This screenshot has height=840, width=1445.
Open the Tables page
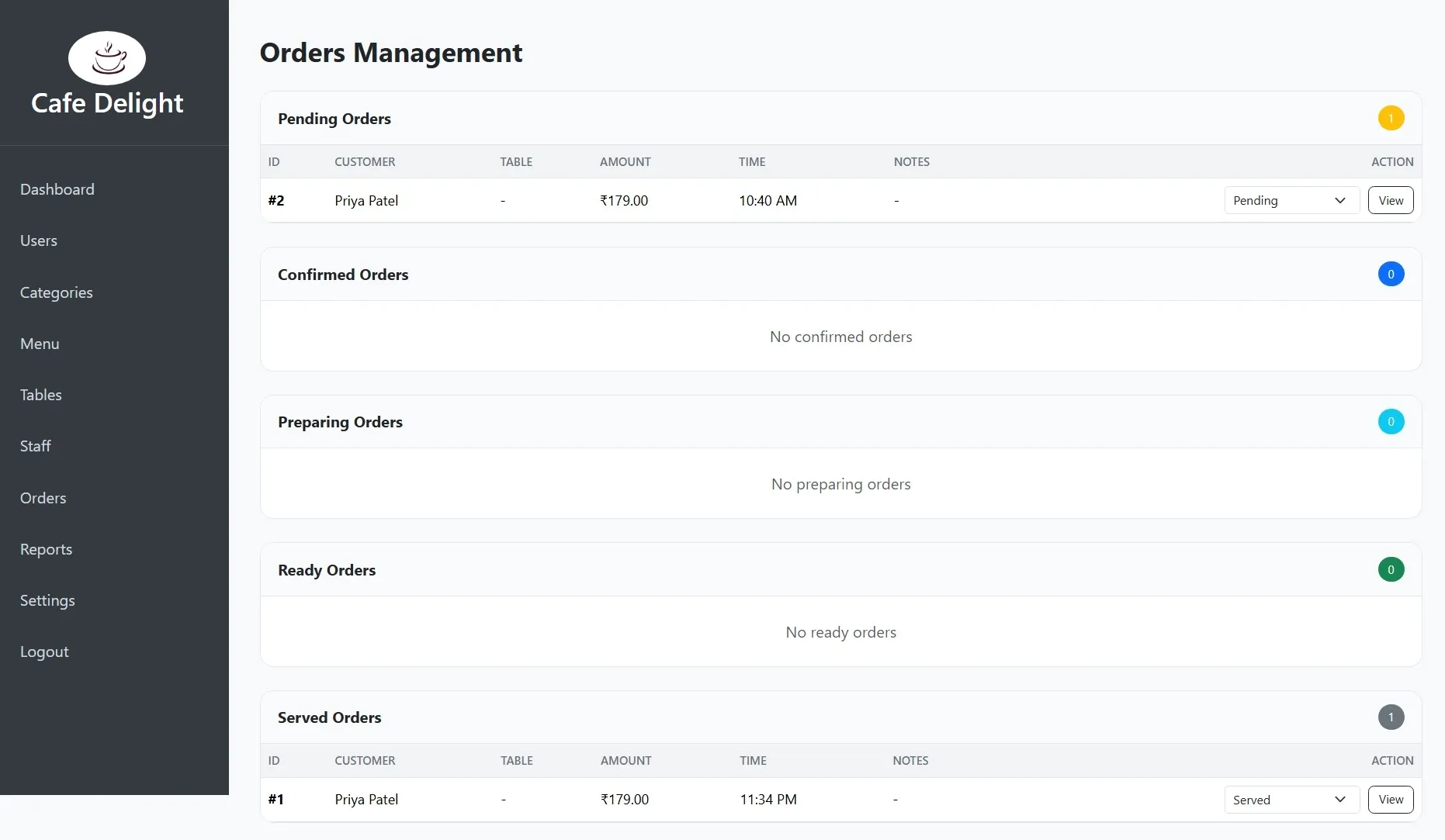[x=40, y=395]
